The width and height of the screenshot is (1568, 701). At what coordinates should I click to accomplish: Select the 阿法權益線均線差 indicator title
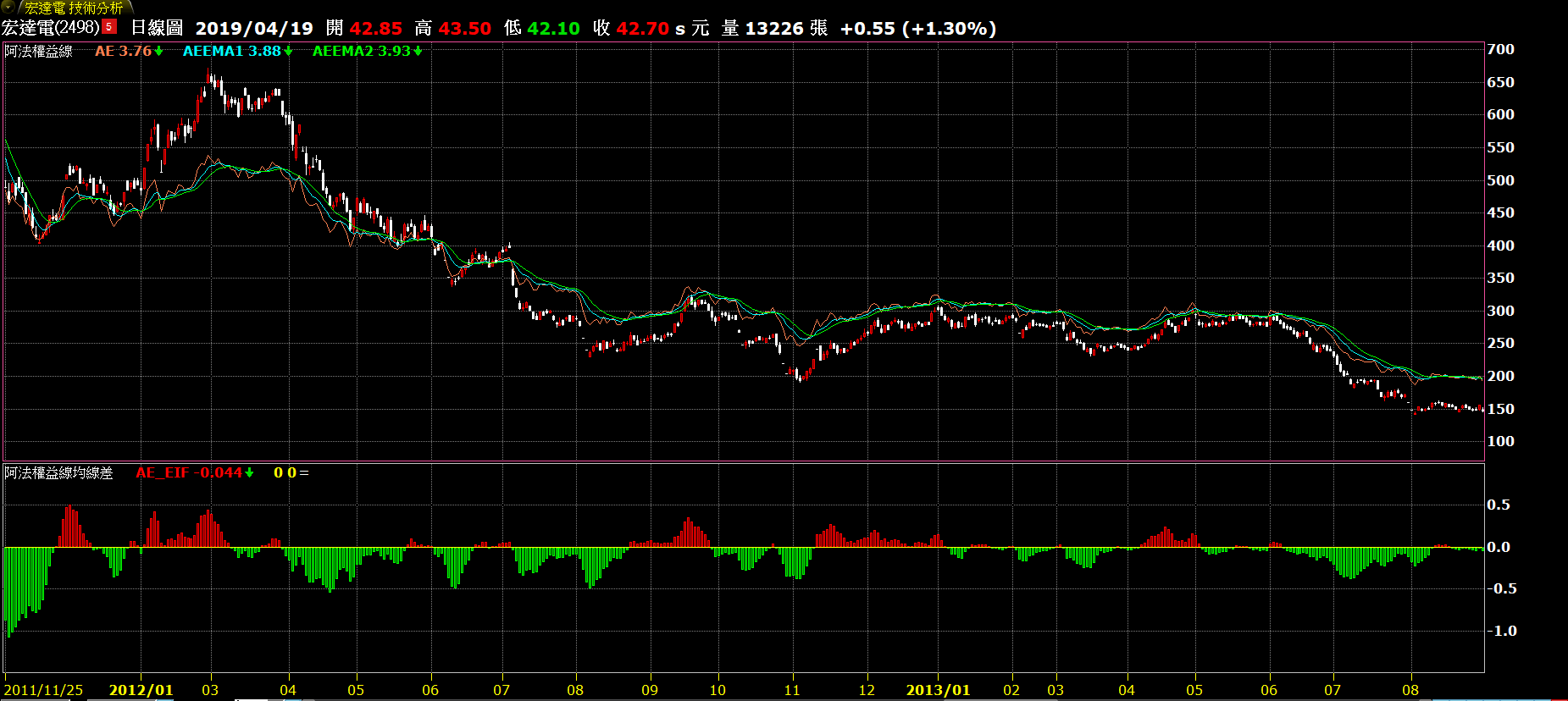(x=58, y=473)
